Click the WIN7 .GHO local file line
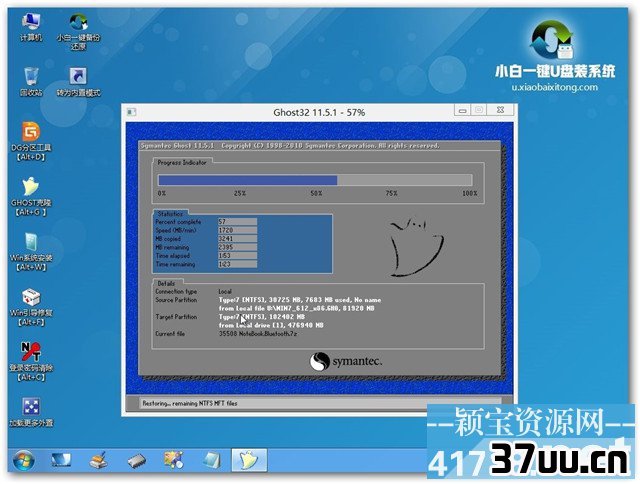Viewport: 640px width, 484px height. point(296,309)
